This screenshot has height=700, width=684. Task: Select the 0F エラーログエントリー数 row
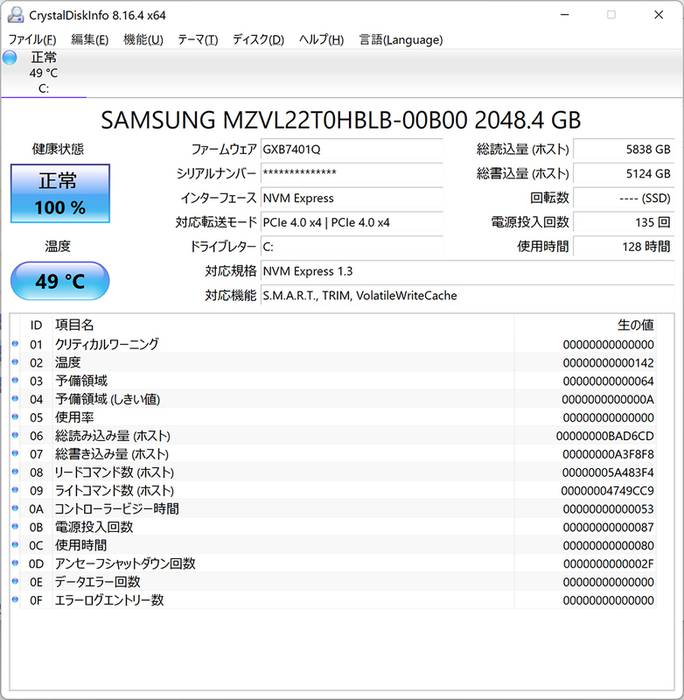pos(333,600)
